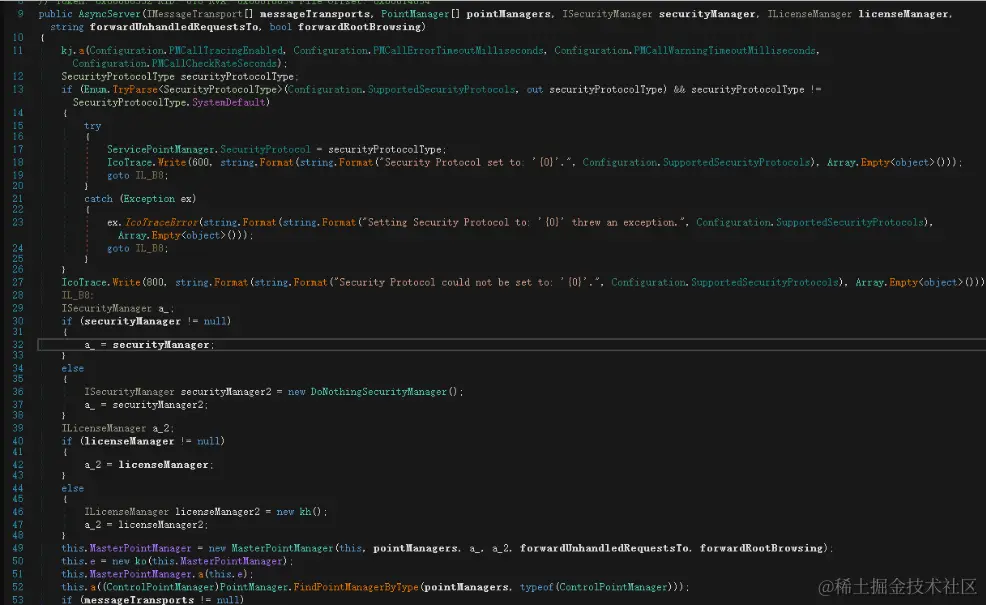Click the TryParse method on line 13
Screen dimensions: 986x605
coord(135,90)
